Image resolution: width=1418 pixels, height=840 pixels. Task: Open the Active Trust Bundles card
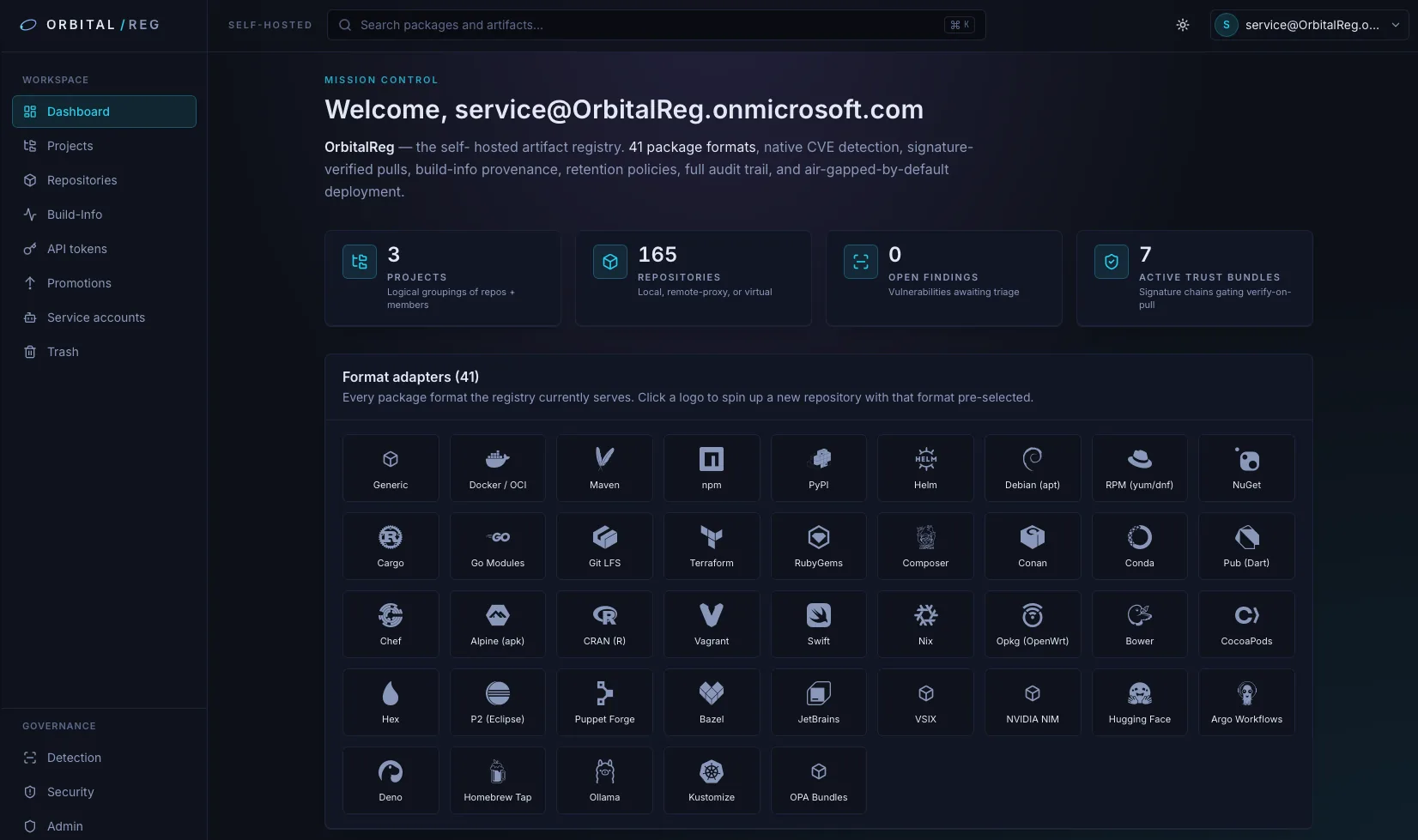[1195, 278]
